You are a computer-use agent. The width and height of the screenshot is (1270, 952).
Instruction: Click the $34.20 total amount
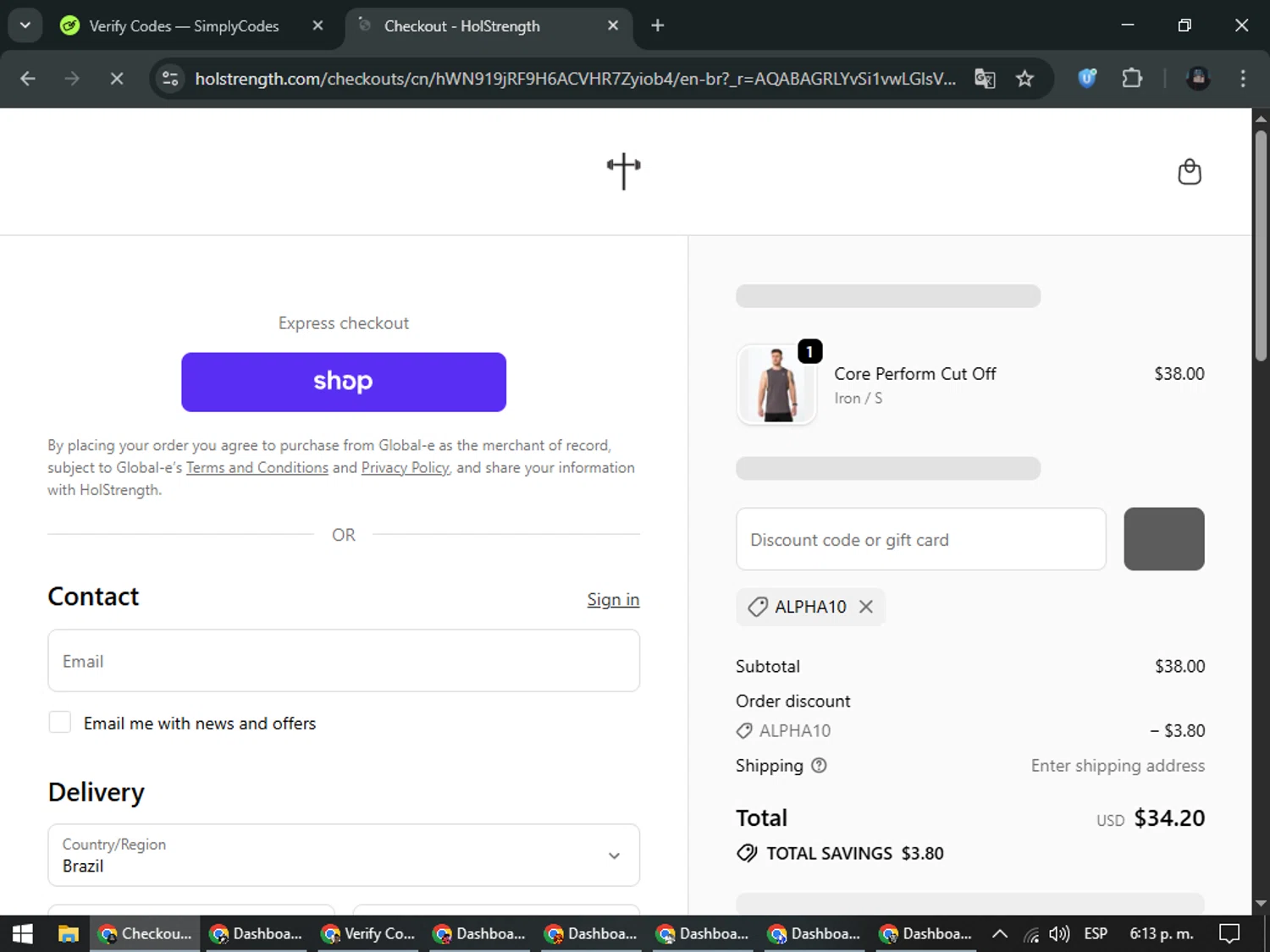[x=1169, y=818]
